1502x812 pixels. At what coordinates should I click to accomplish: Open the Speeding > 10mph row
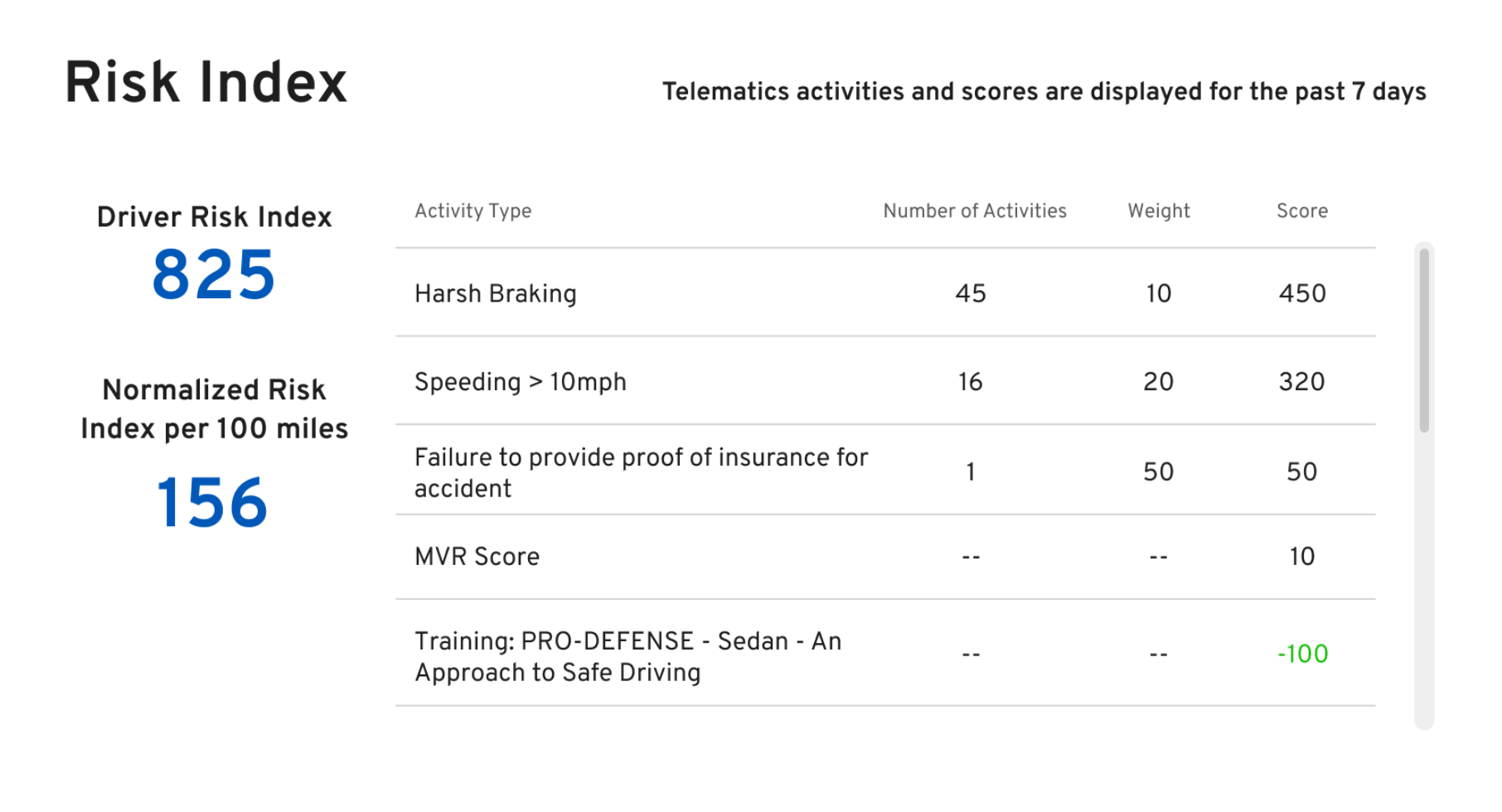(520, 381)
